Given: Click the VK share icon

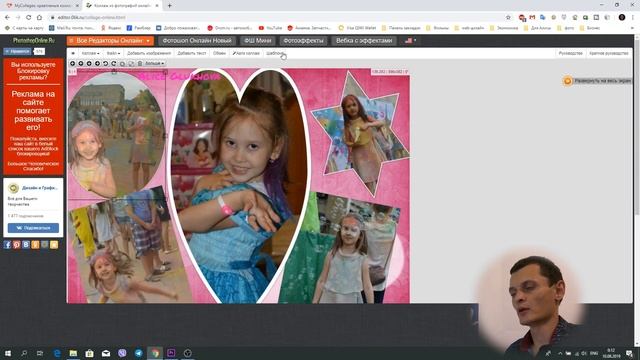Looking at the screenshot, I should 26,244.
